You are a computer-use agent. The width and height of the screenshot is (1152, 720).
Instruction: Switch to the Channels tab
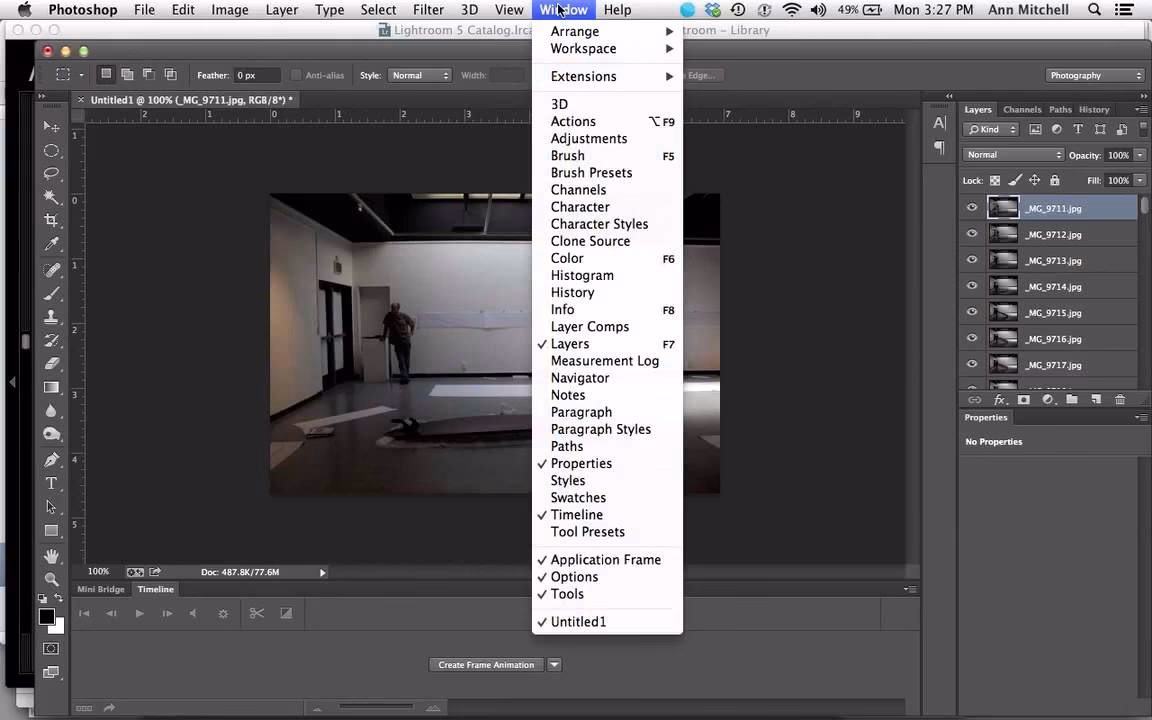(1023, 109)
